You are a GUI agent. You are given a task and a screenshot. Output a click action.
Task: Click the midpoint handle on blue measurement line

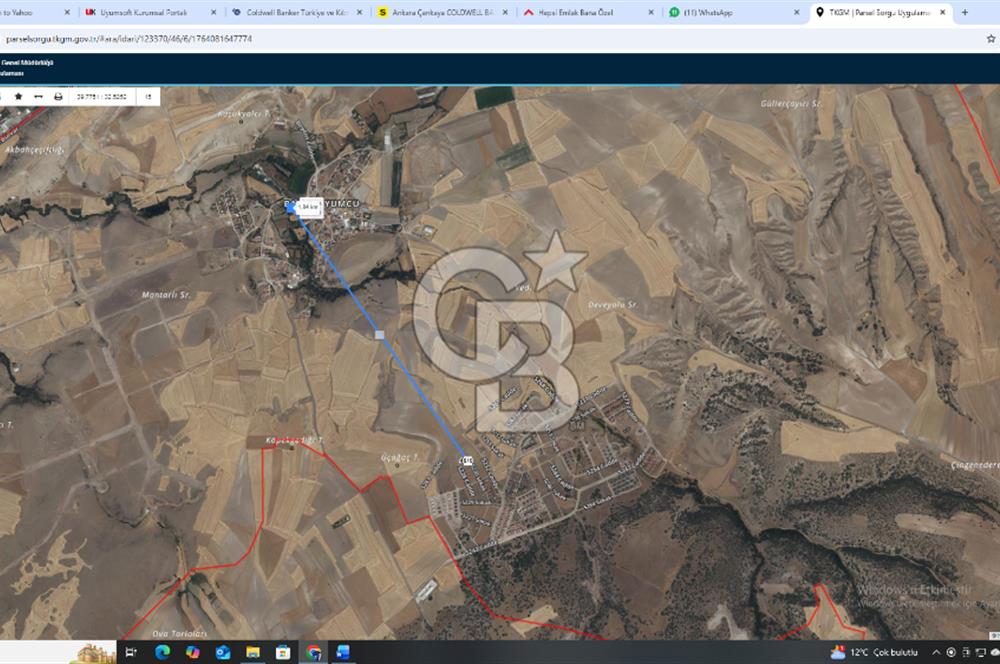coord(379,334)
